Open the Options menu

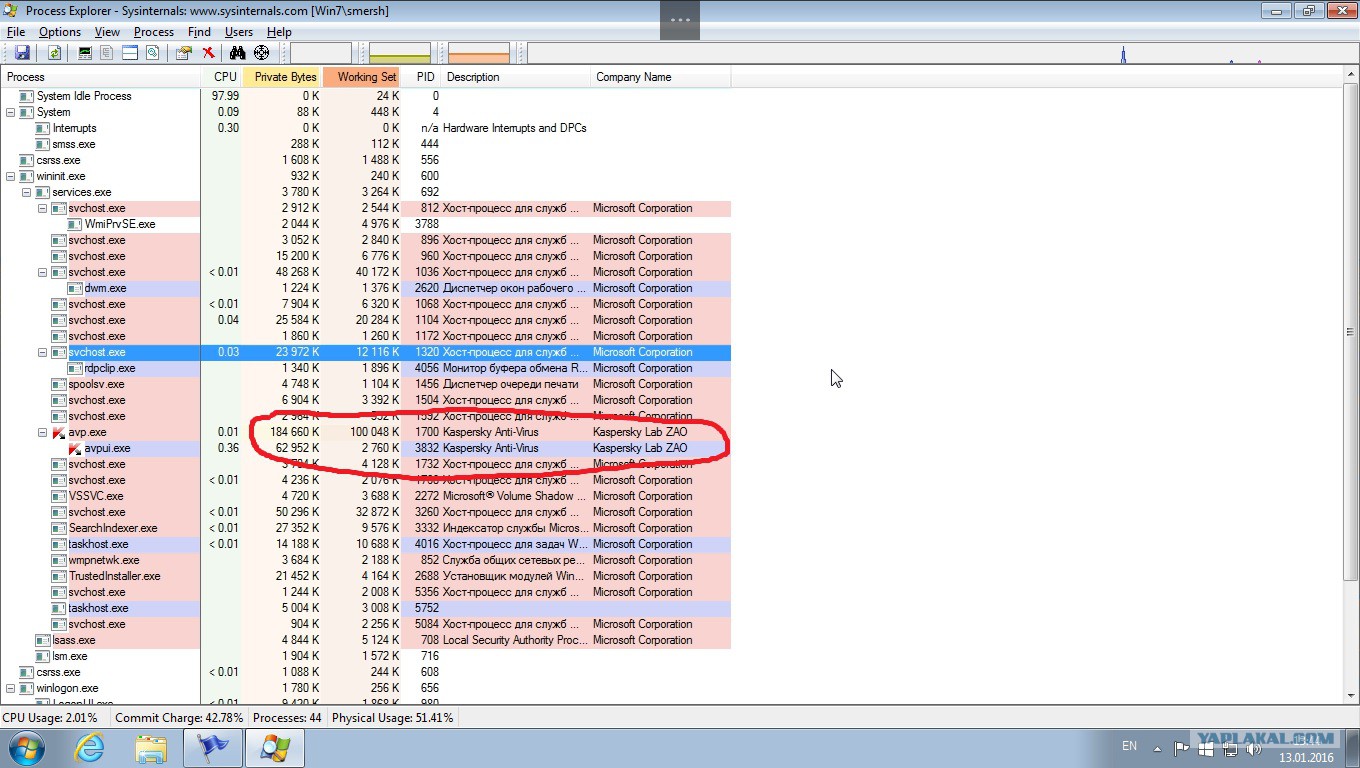pyautogui.click(x=60, y=32)
